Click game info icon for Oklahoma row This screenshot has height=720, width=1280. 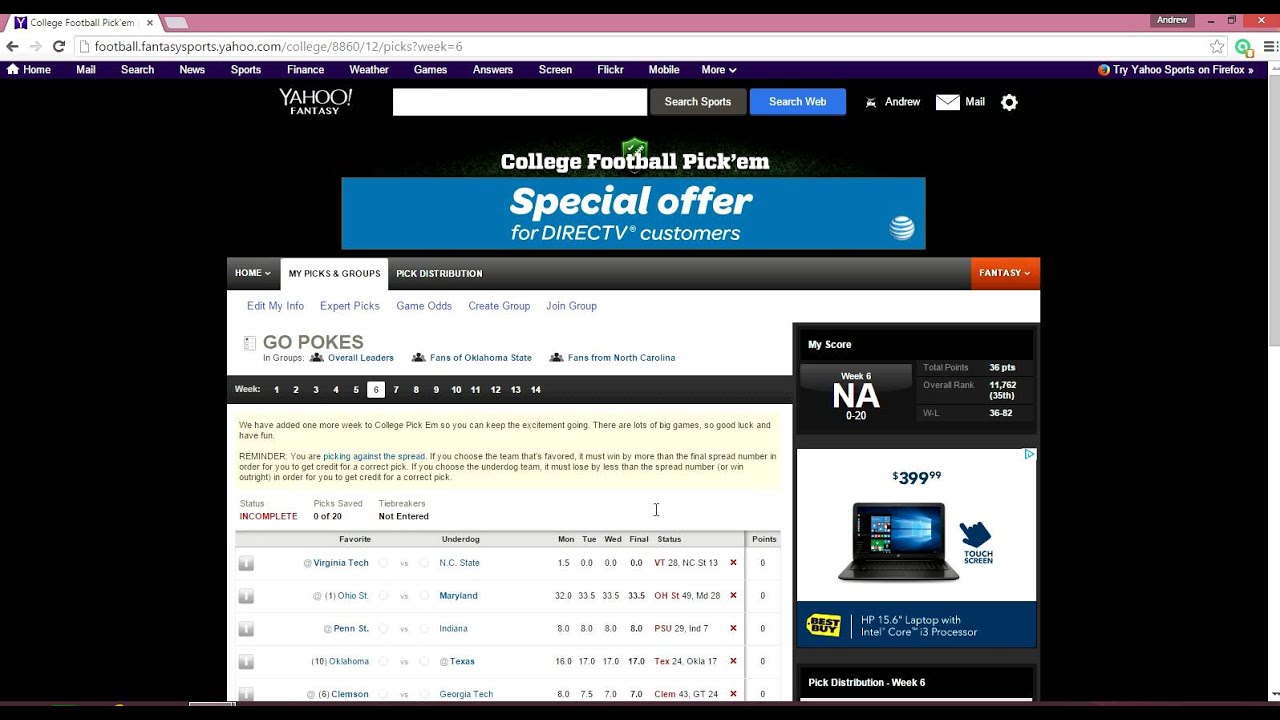pos(246,662)
